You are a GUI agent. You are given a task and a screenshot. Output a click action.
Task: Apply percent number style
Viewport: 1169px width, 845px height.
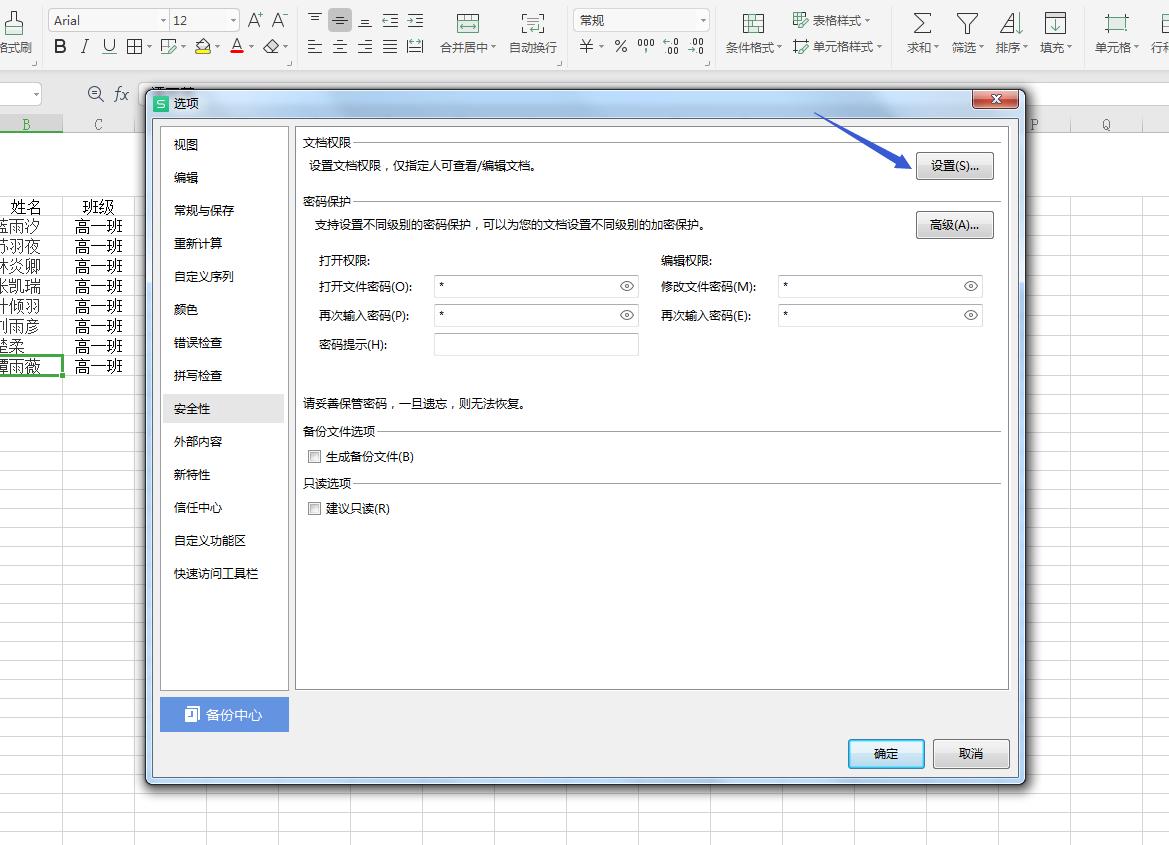coord(620,46)
